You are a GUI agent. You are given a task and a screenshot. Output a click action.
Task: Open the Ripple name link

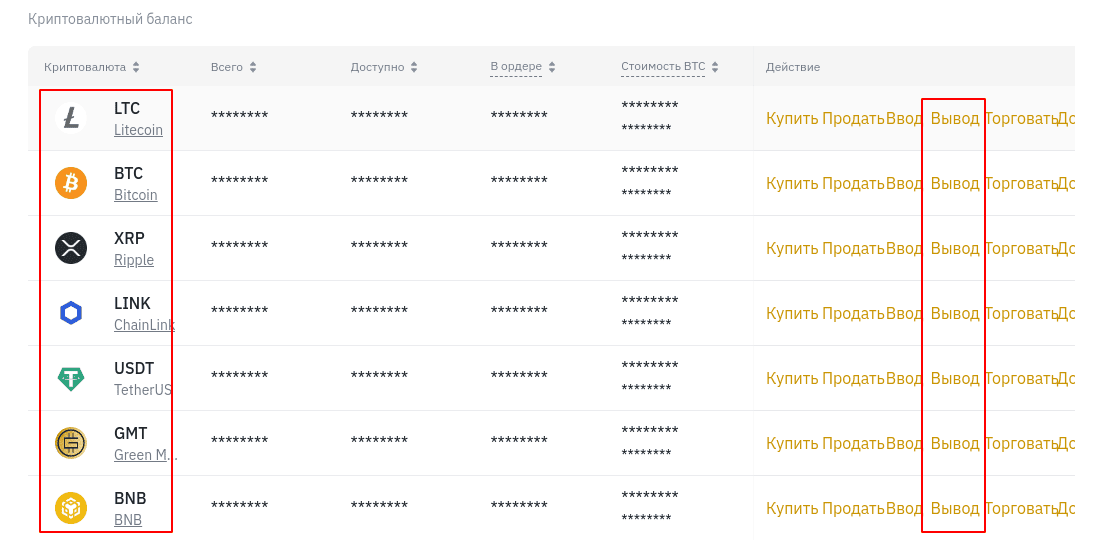click(x=134, y=260)
